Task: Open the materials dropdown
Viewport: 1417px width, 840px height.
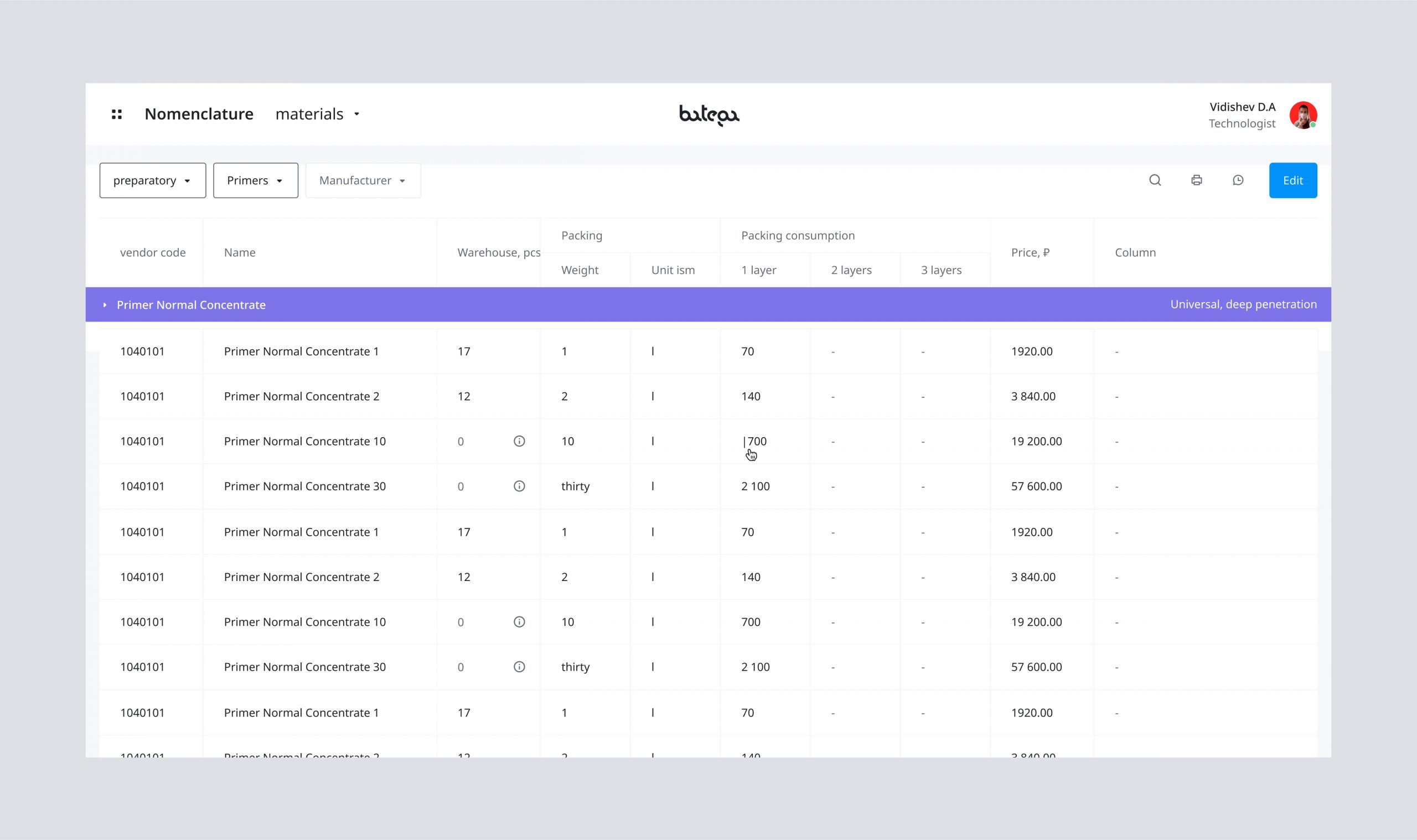Action: tap(317, 115)
